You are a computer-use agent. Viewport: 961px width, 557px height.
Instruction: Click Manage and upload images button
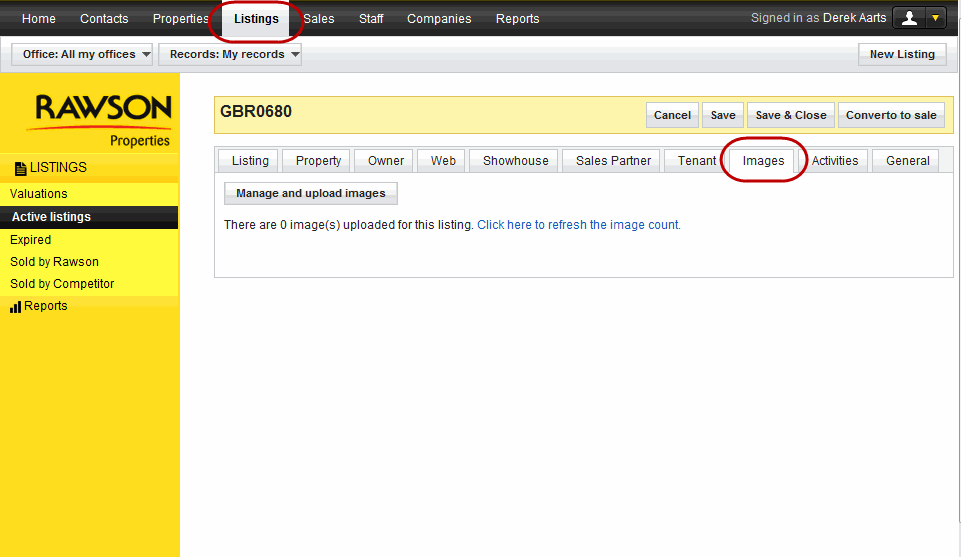click(310, 193)
